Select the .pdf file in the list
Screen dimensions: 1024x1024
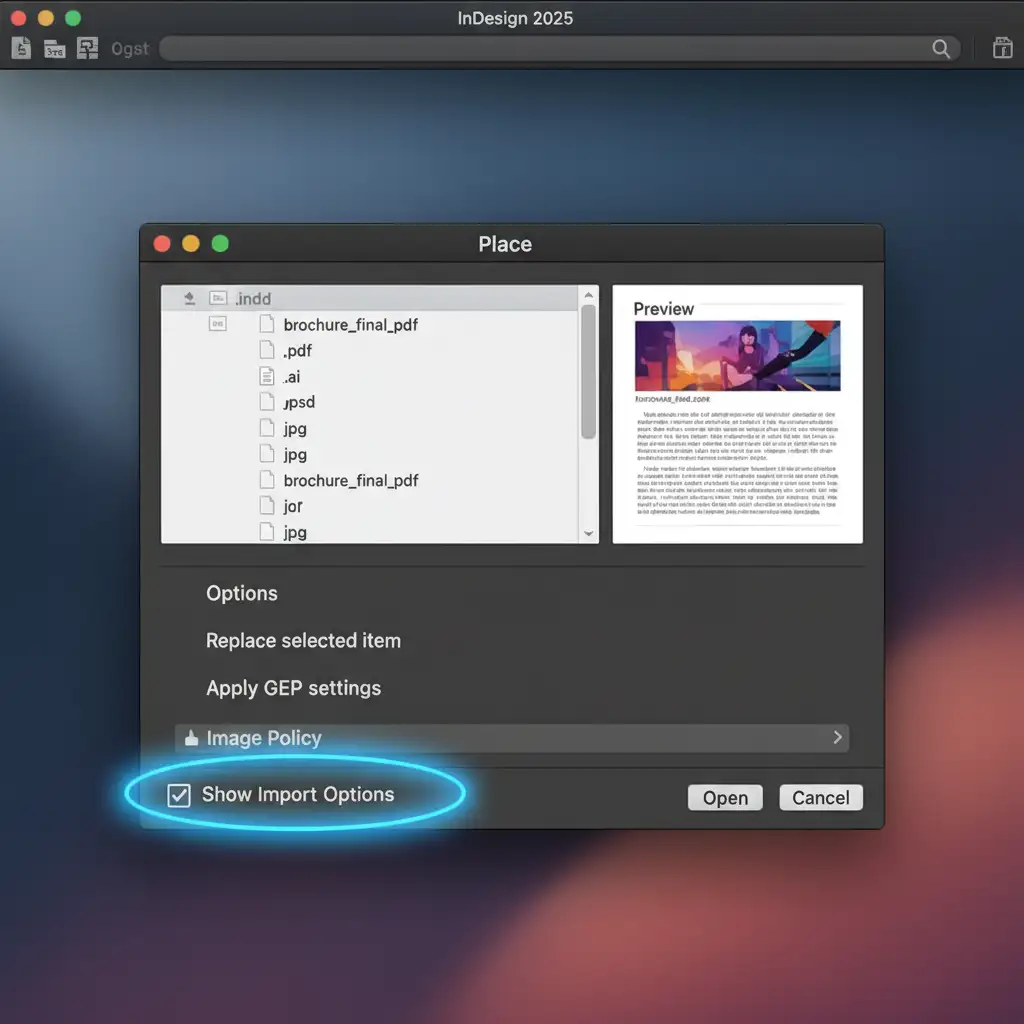pos(298,351)
